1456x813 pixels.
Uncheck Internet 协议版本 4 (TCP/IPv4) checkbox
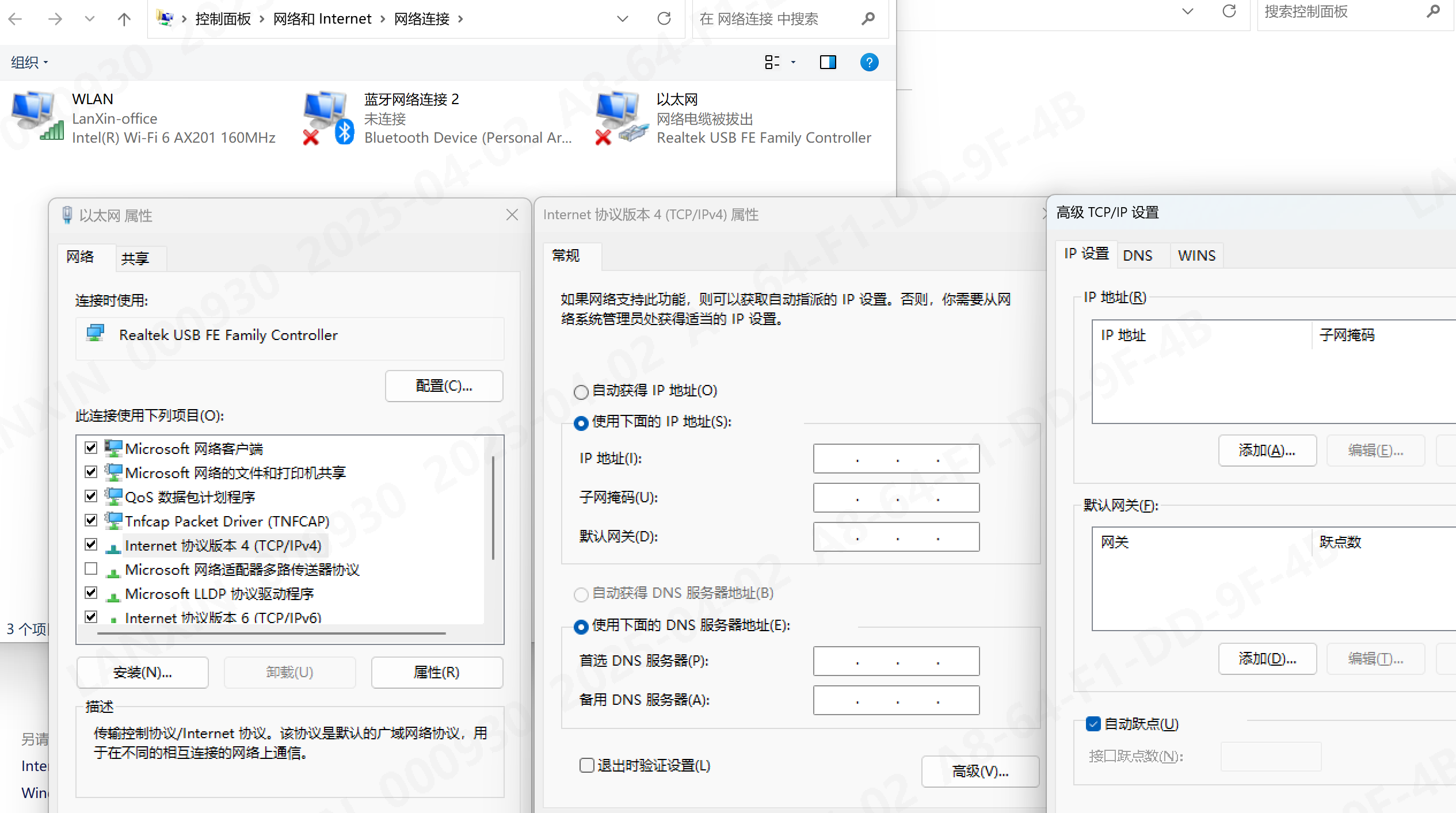pyautogui.click(x=90, y=544)
